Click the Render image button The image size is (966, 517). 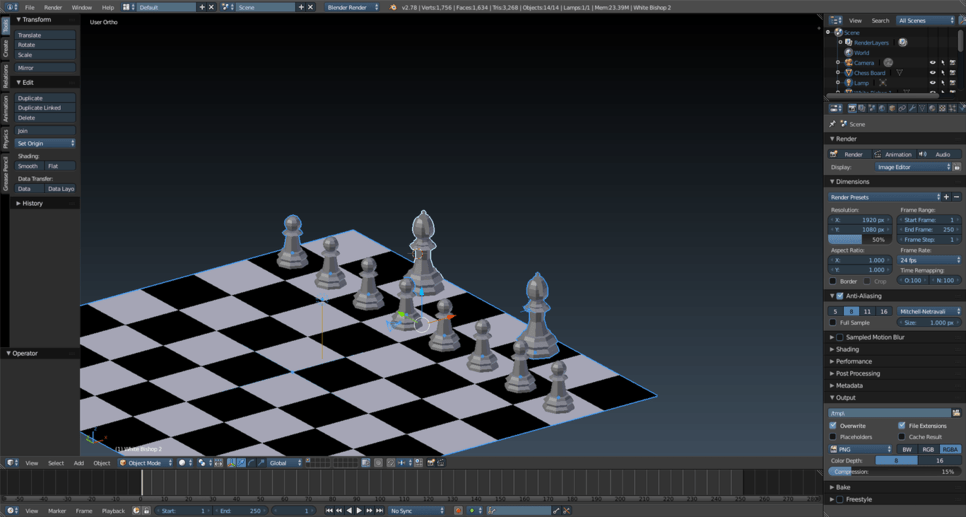[848, 154]
